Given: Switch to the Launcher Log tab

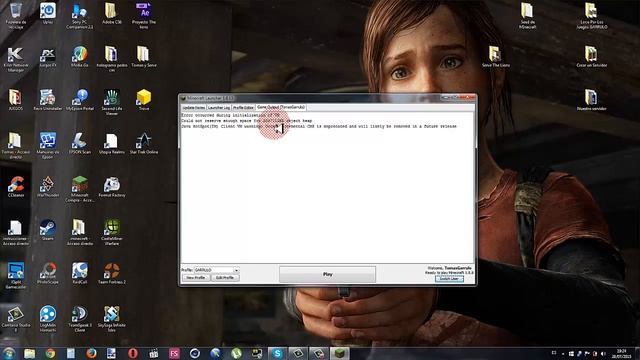Looking at the screenshot, I should coord(219,107).
